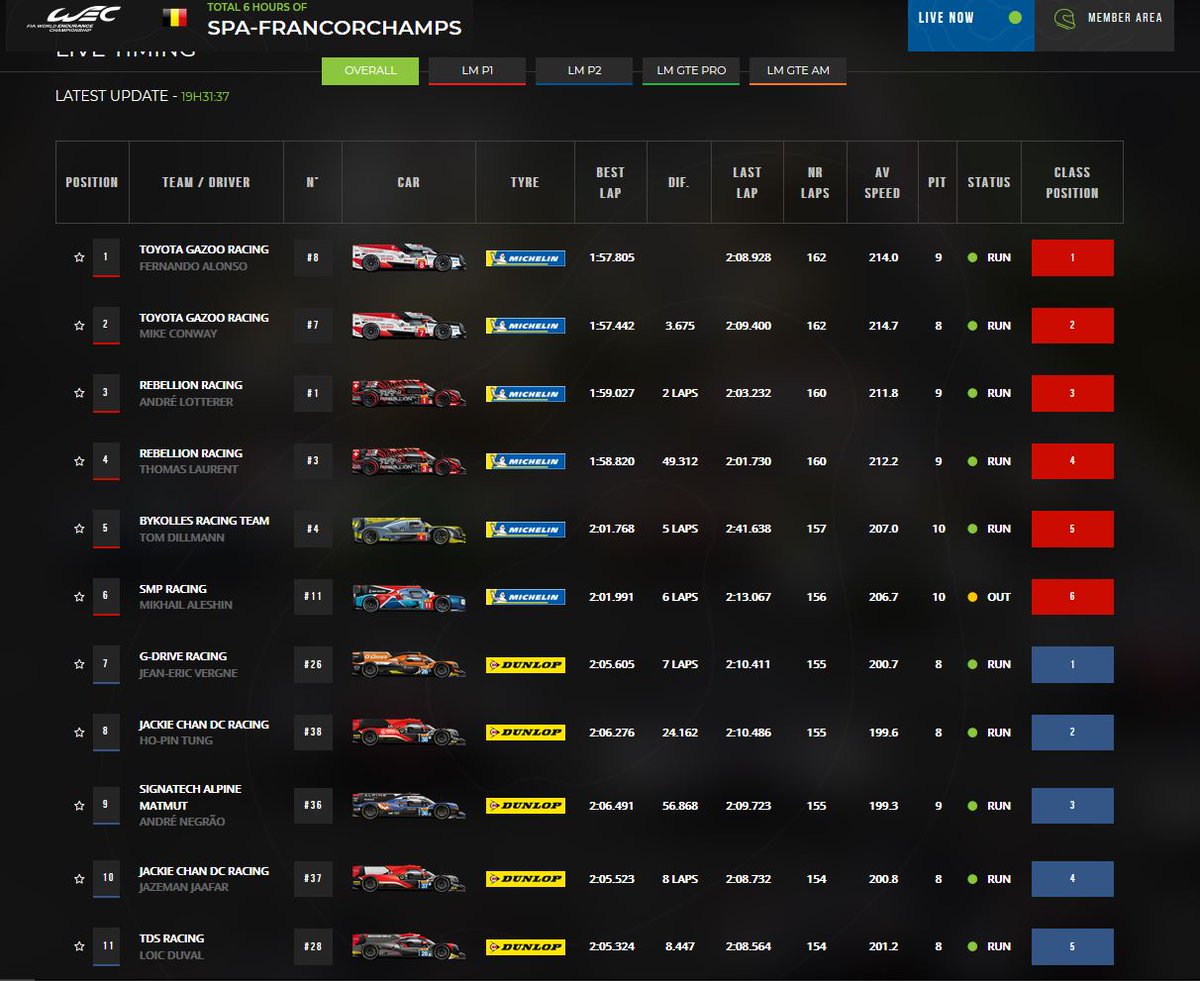Click the Signatech Alpine #36 car image
1200x981 pixels.
[x=409, y=806]
